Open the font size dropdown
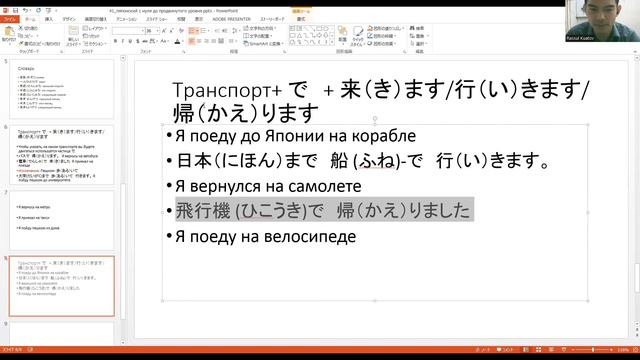This screenshot has width=640, height=360. click(x=158, y=31)
